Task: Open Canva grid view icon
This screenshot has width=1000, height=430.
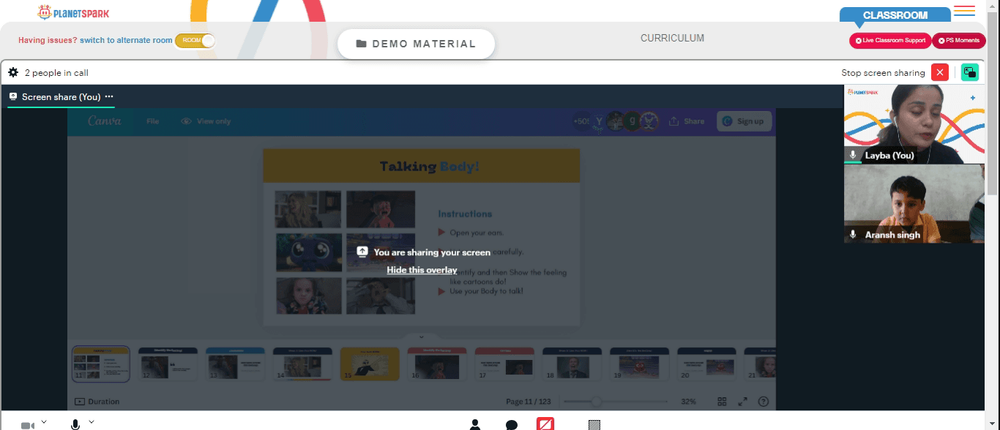Action: 722,401
